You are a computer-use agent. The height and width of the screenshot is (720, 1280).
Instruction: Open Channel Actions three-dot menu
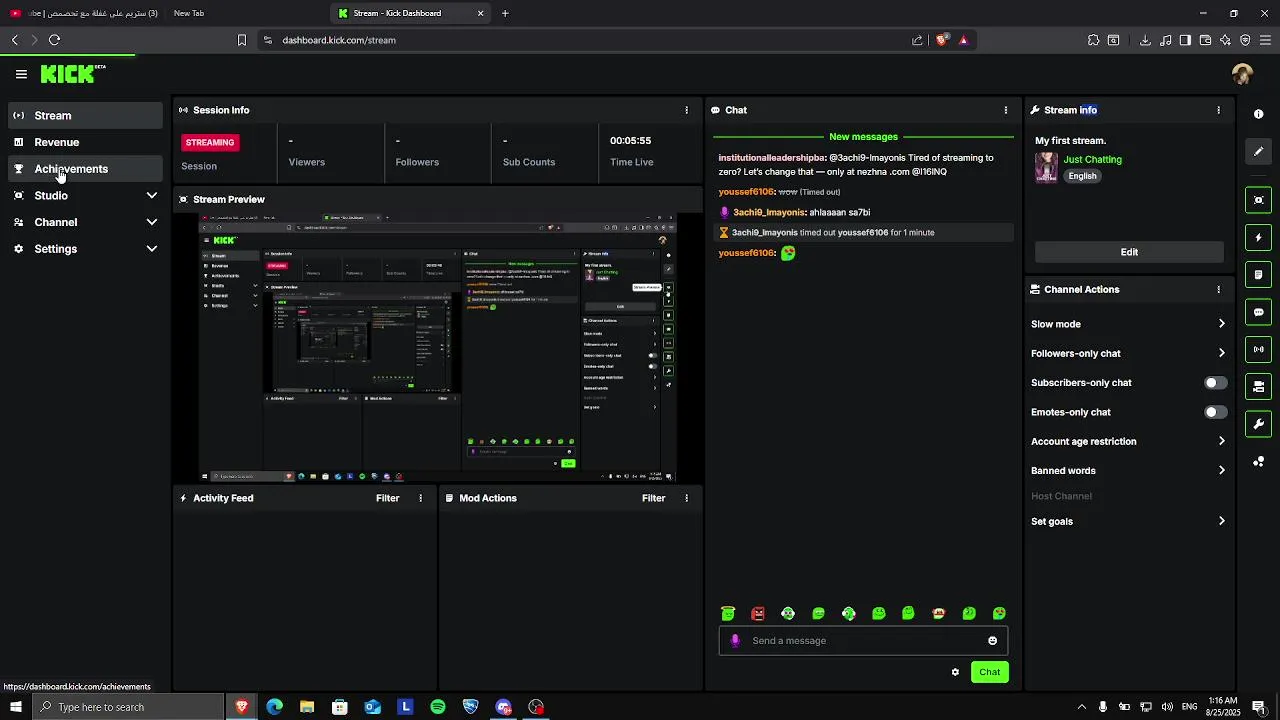pyautogui.click(x=1218, y=289)
